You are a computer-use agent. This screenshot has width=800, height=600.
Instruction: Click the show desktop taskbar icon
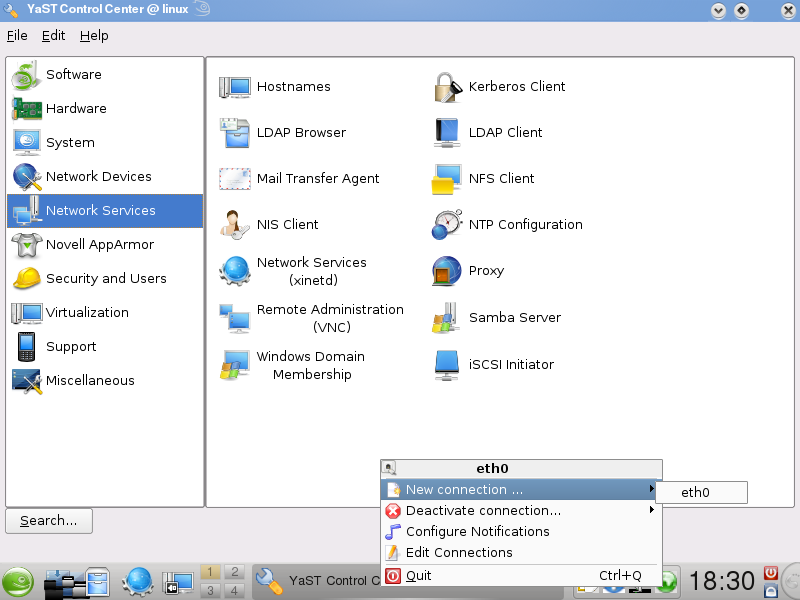click(x=178, y=583)
